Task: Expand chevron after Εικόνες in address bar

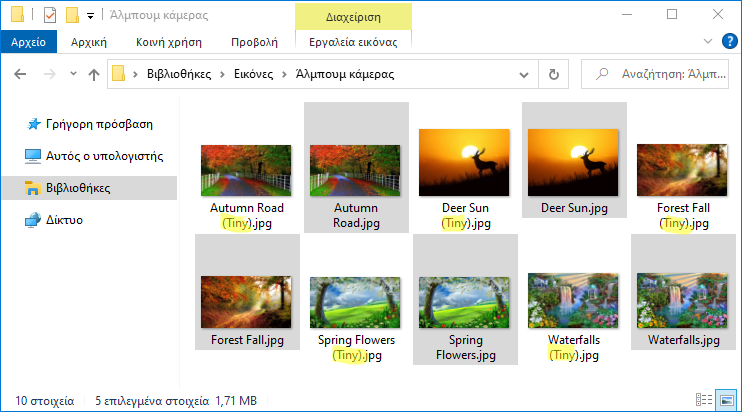Action: click(x=284, y=74)
